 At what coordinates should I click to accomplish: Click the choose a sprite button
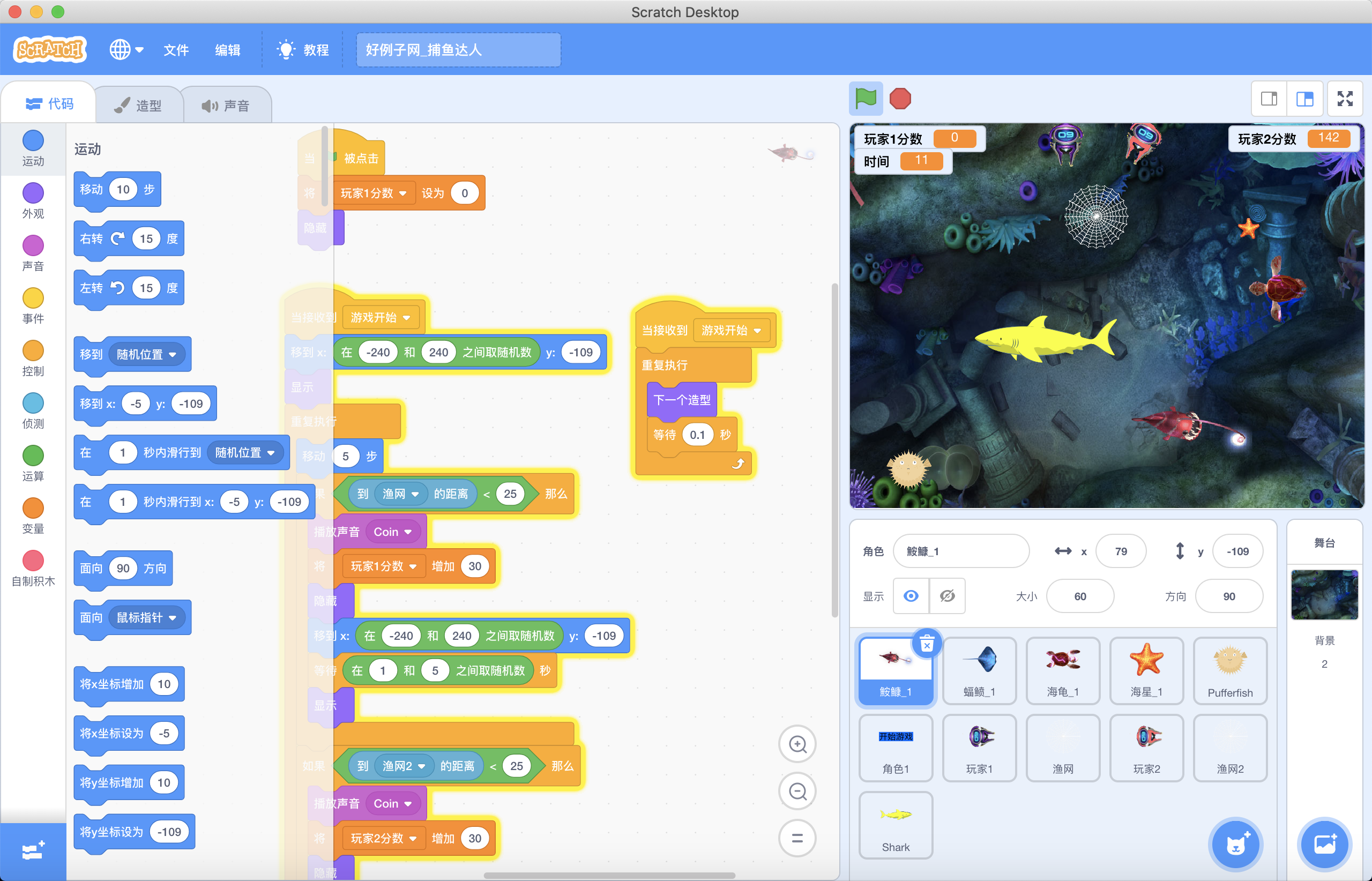coord(1235,845)
